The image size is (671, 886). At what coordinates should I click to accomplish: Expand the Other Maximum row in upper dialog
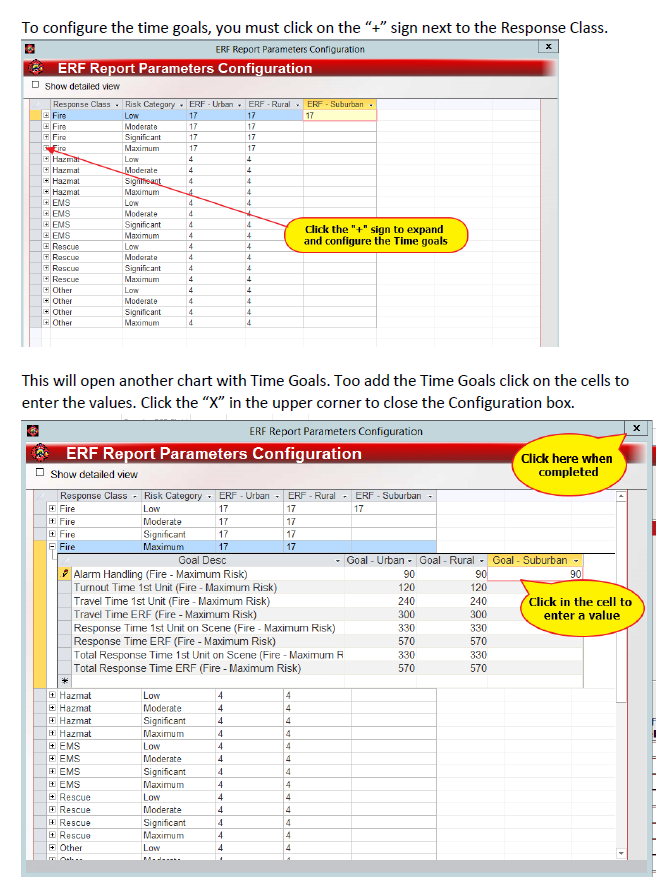47,323
